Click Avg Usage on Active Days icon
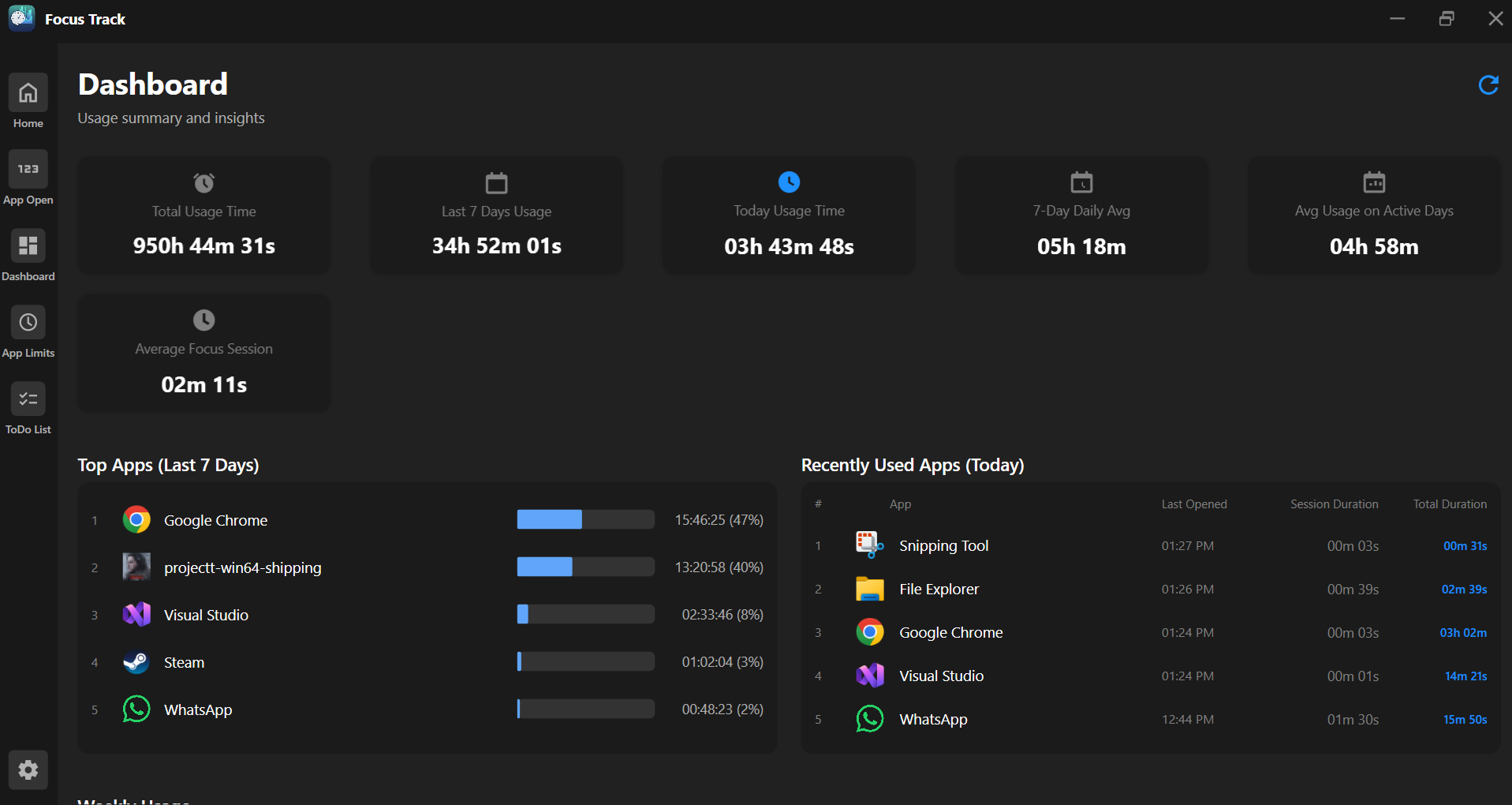The image size is (1512, 805). point(1374,182)
